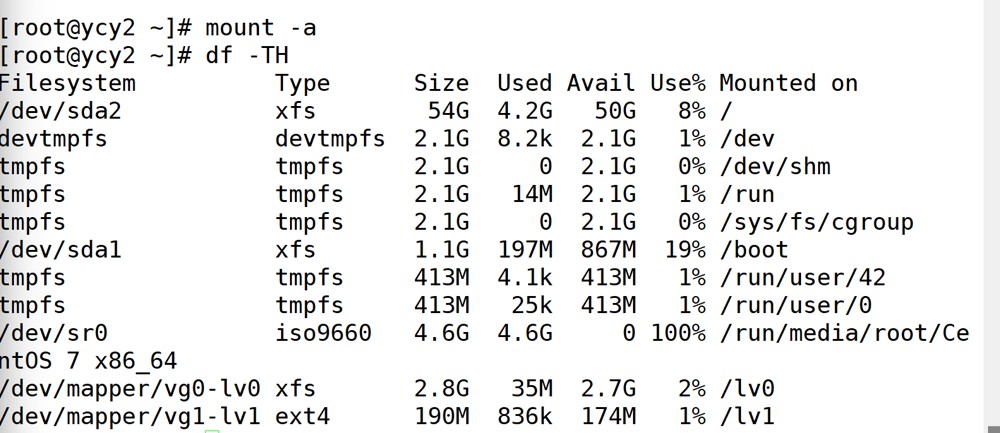The image size is (1000, 433).
Task: Click the /dev/sda2 filesystem entry
Action: [x=61, y=112]
